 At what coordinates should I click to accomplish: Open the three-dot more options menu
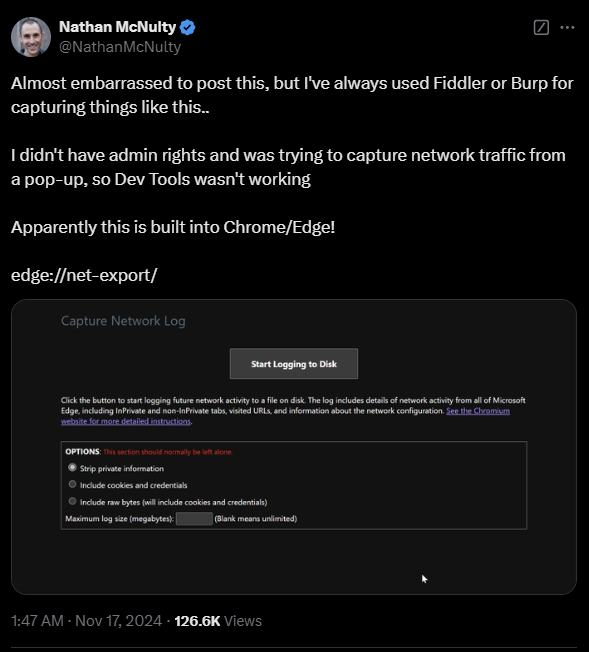point(567,27)
